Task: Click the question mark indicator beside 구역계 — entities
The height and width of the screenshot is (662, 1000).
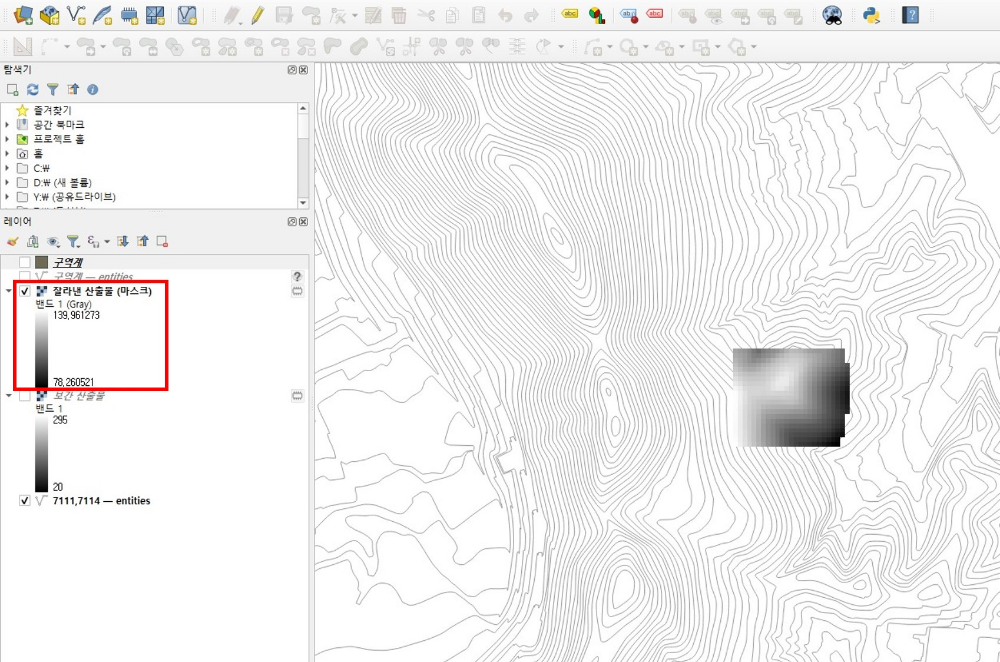Action: 297,276
